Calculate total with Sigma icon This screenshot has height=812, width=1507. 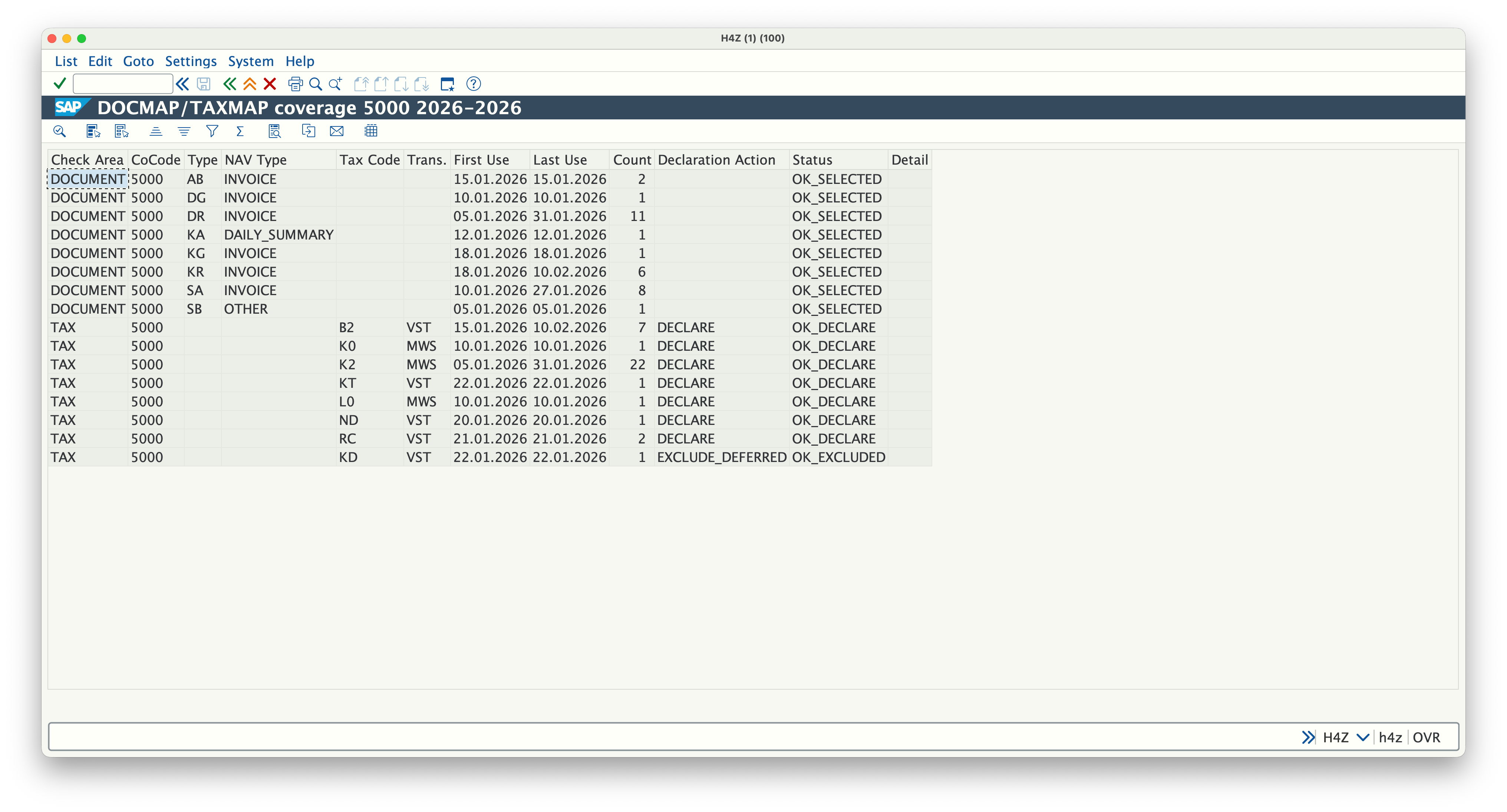tap(240, 131)
